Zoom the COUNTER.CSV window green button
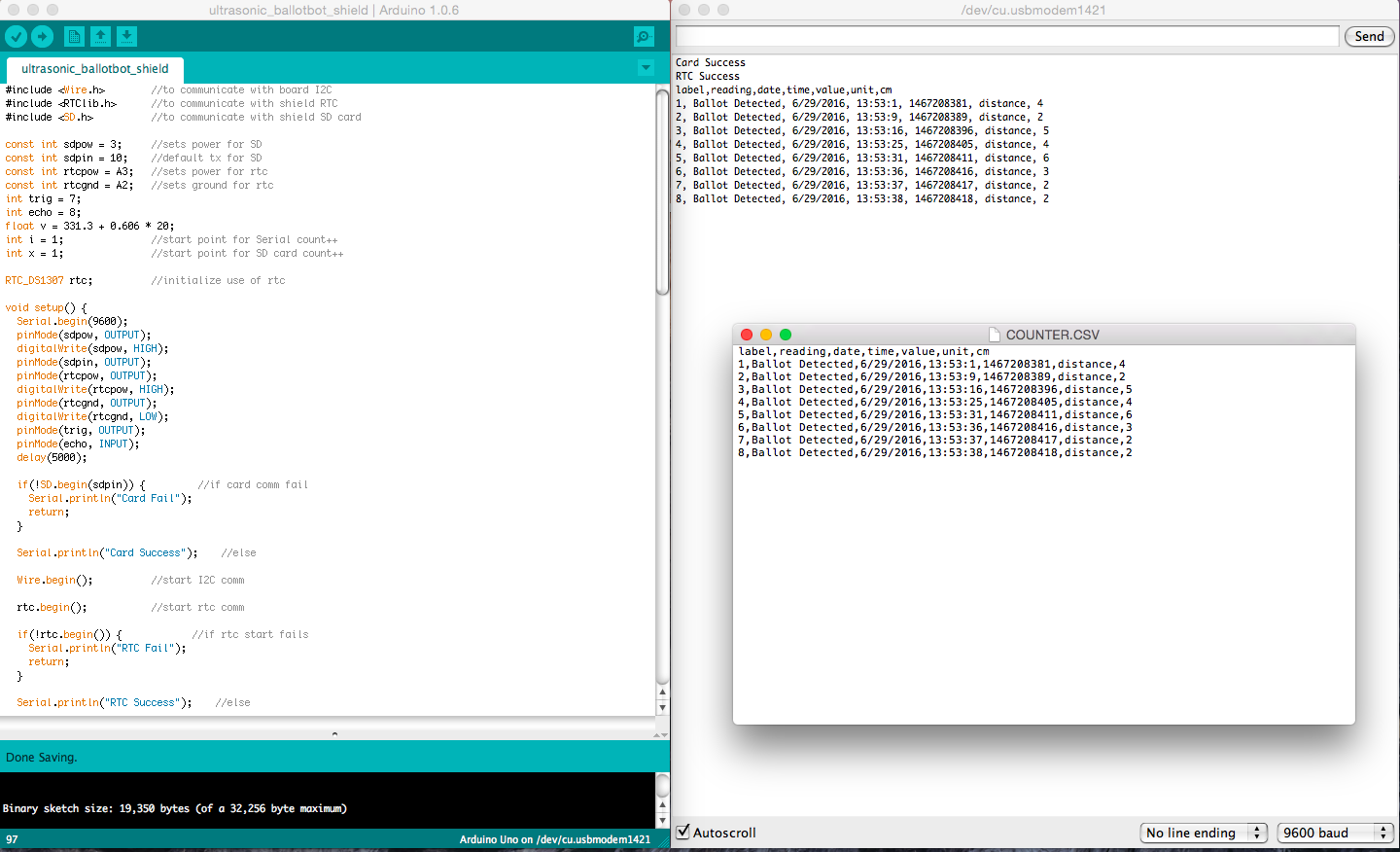Screen dimensions: 1400x852 786,335
